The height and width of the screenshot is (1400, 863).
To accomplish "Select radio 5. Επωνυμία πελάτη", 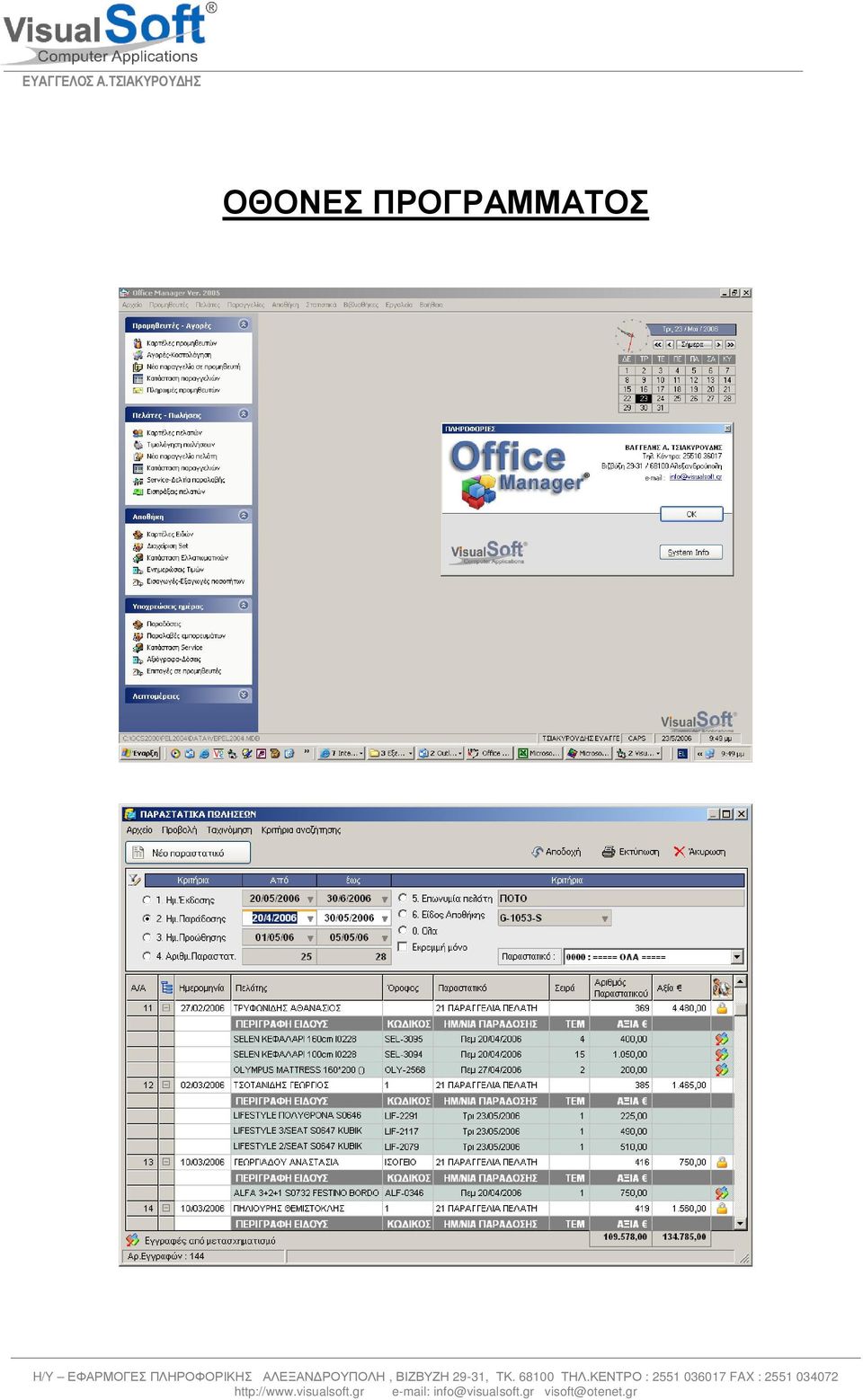I will [x=403, y=898].
